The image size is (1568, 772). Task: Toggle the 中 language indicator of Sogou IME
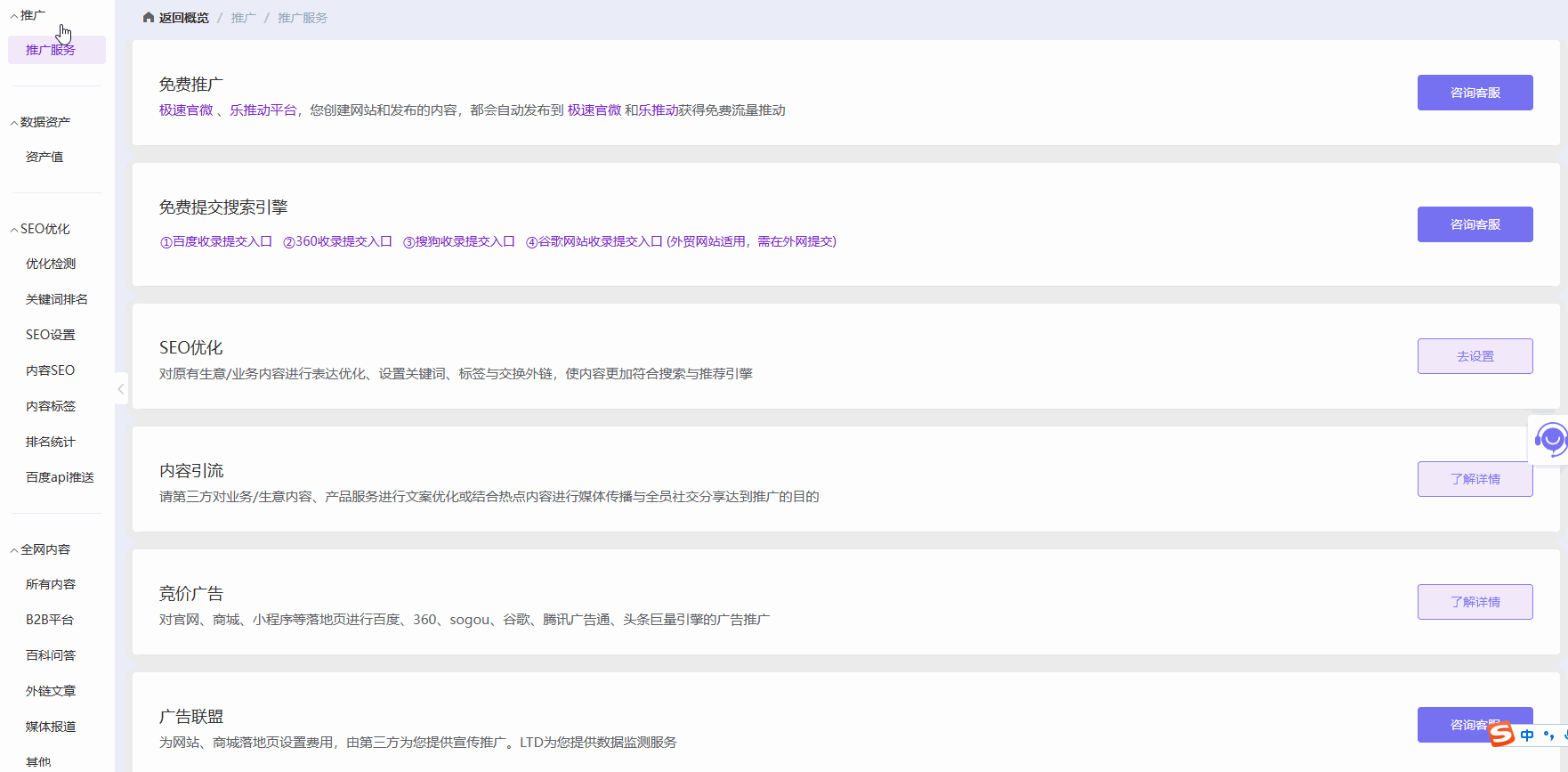(x=1527, y=735)
